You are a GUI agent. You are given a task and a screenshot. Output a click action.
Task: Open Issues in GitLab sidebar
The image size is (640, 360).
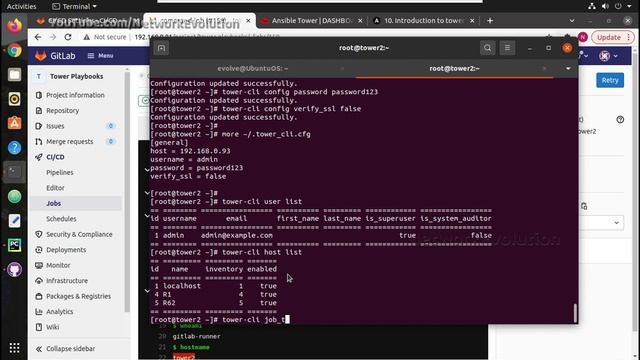coord(55,126)
